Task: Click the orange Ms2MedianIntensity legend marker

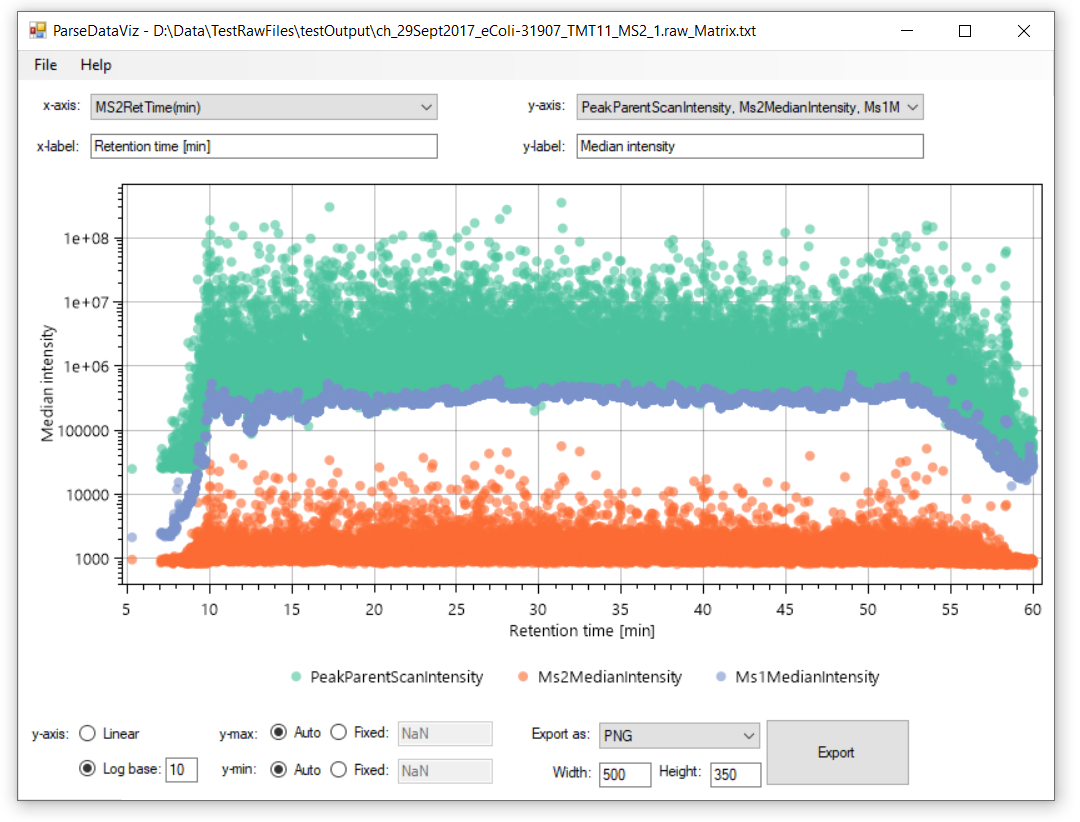Action: pyautogui.click(x=523, y=677)
